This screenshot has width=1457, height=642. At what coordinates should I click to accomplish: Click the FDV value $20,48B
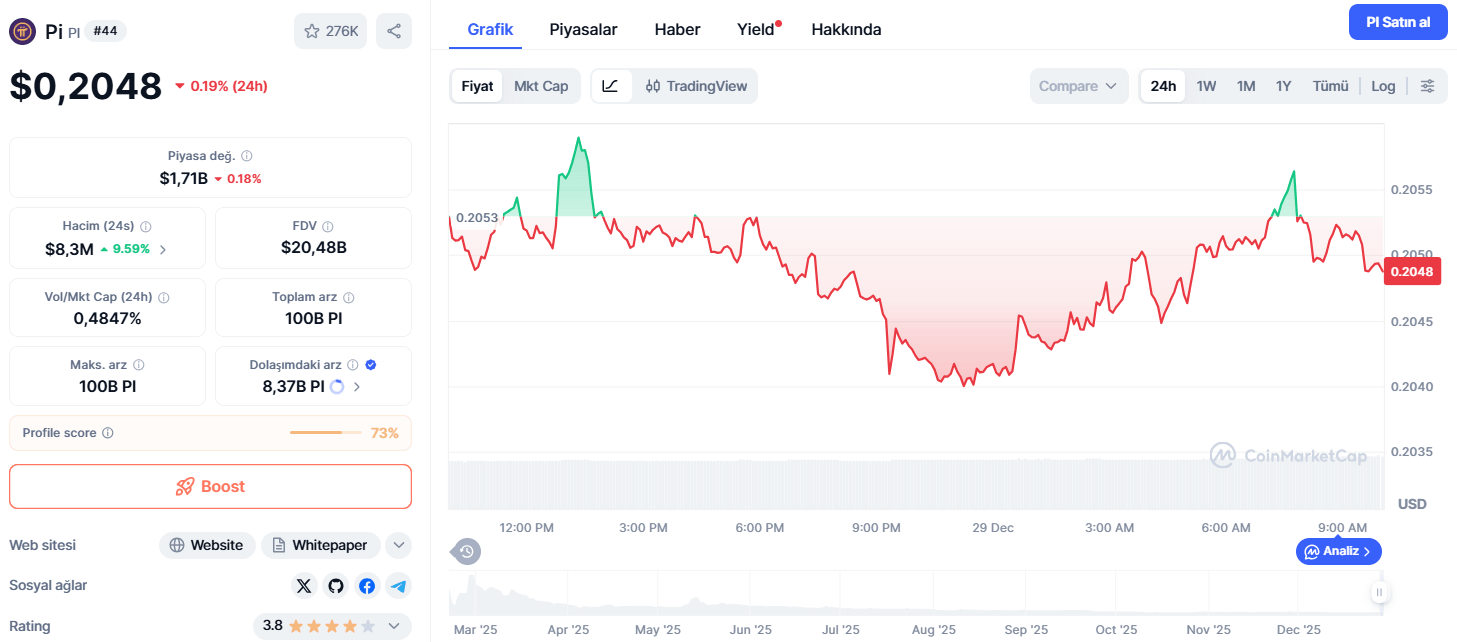(313, 247)
